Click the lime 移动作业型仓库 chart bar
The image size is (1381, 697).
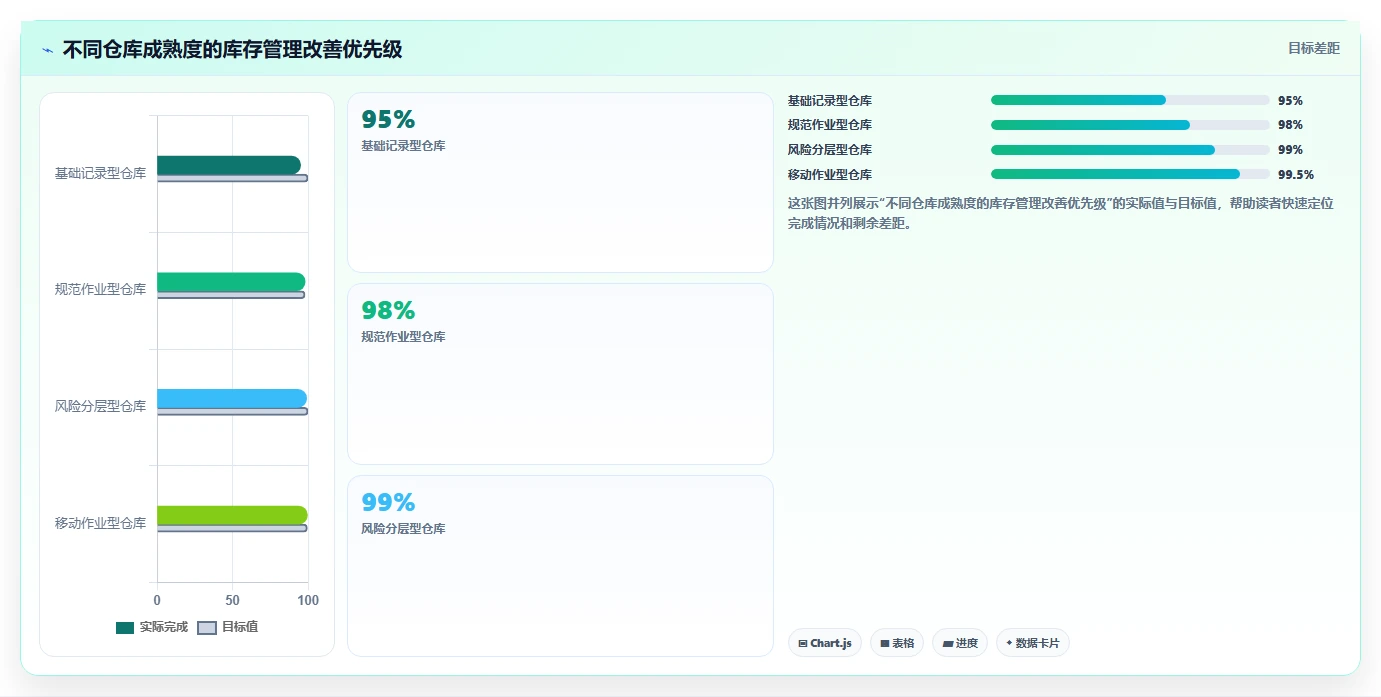coord(232,515)
